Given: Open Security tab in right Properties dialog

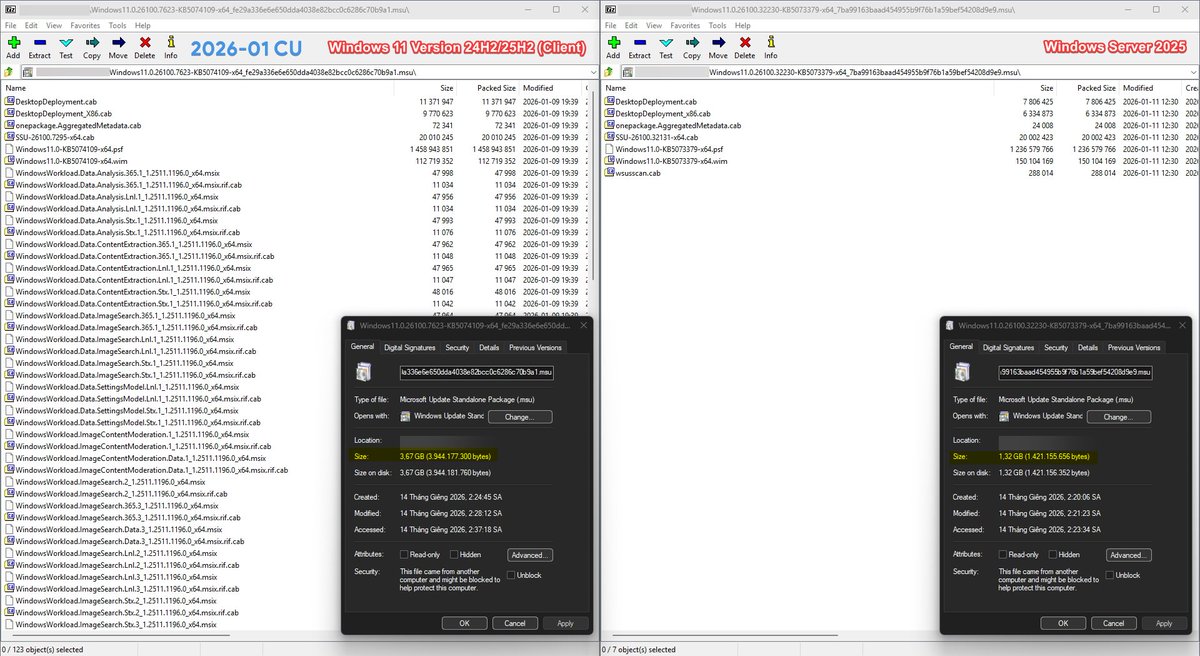Looking at the screenshot, I should (x=1056, y=348).
